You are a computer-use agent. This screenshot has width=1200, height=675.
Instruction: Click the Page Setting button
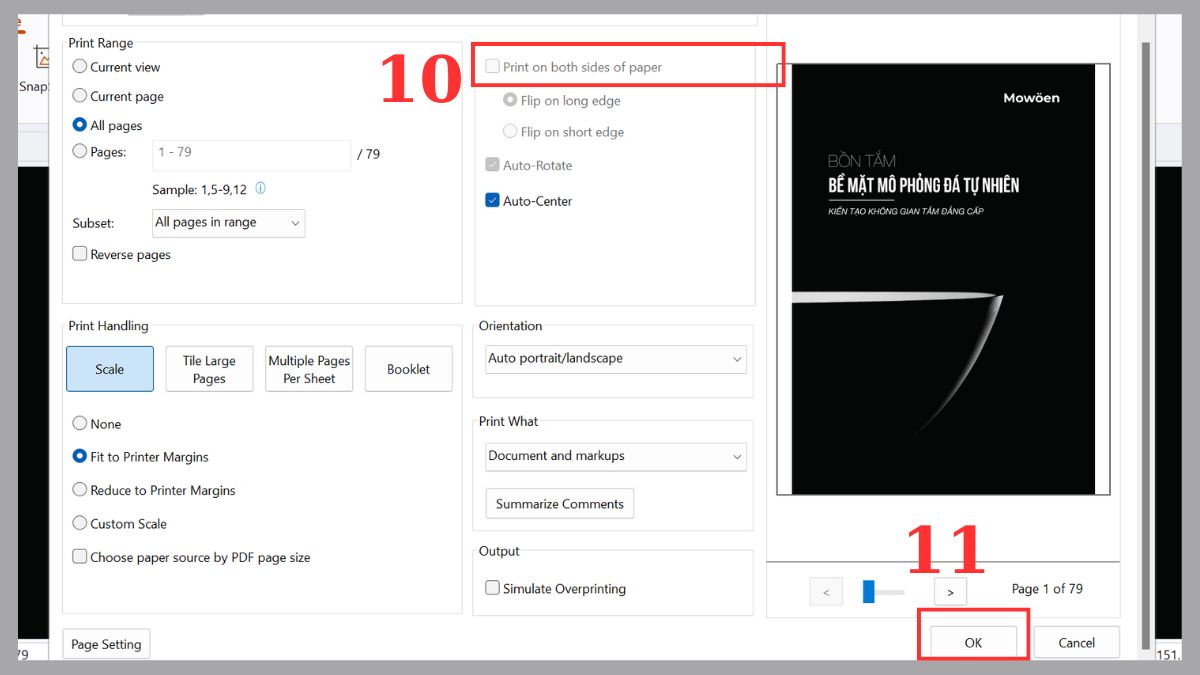(x=107, y=644)
